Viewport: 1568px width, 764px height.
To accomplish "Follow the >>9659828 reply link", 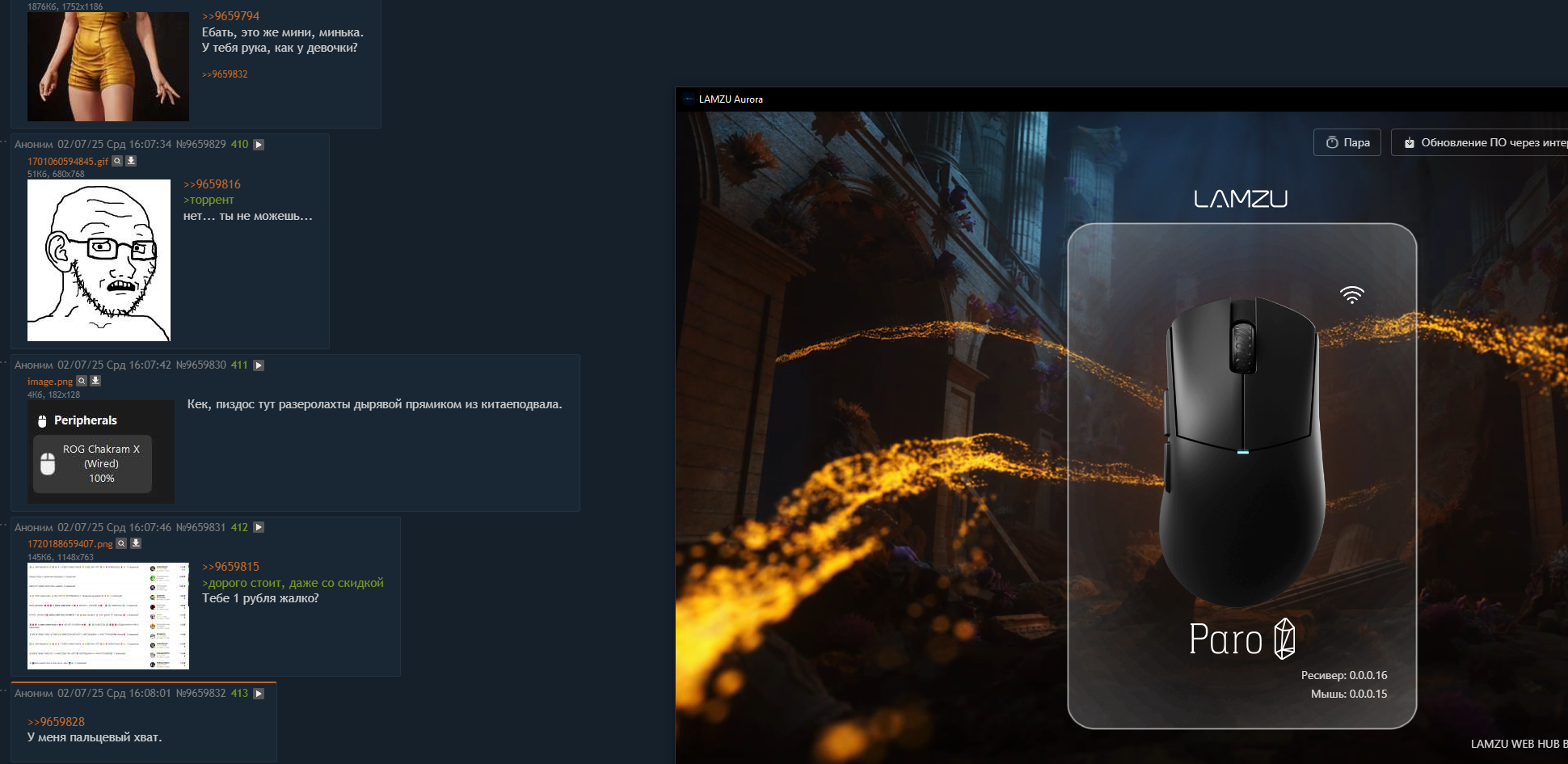I will pos(56,722).
